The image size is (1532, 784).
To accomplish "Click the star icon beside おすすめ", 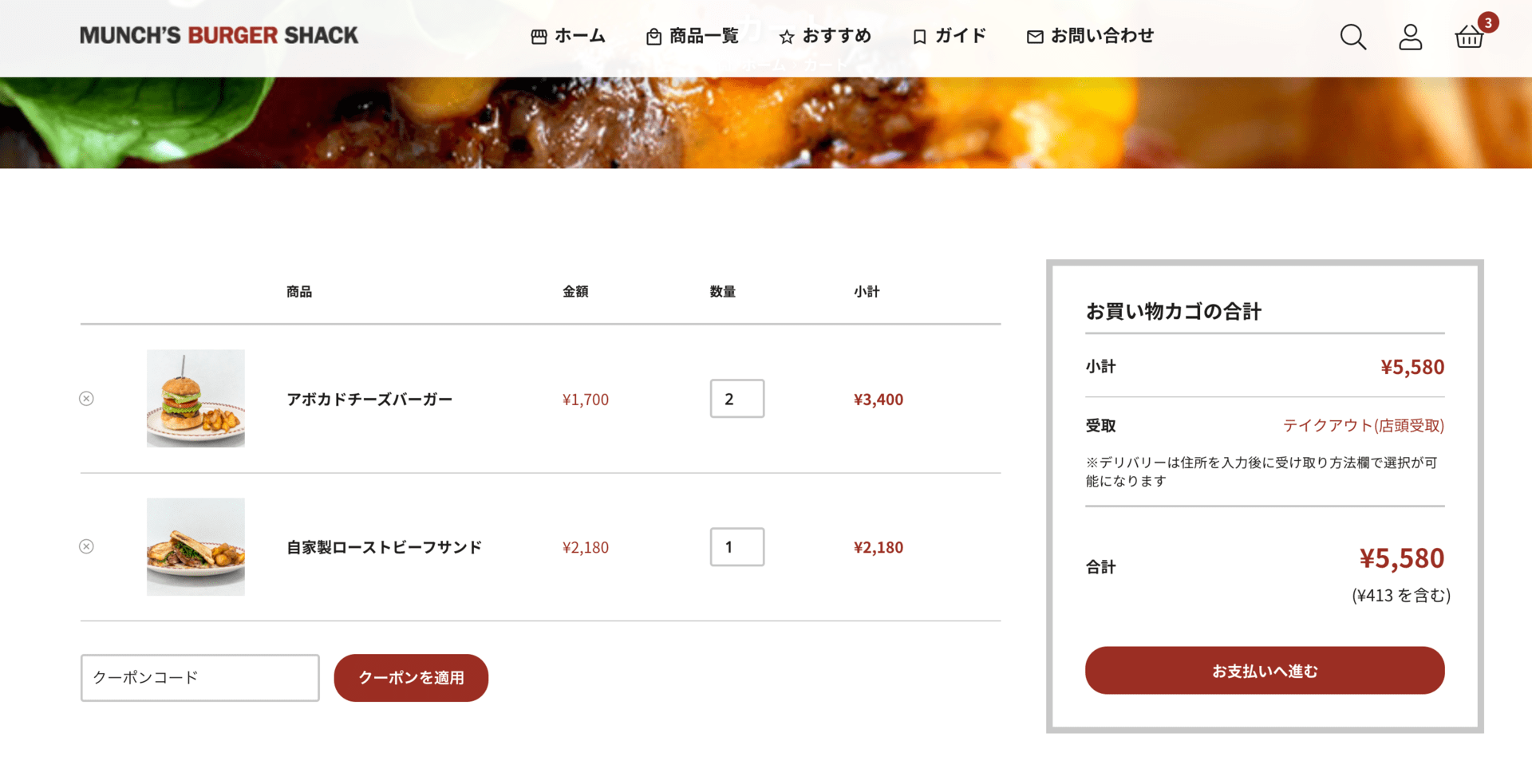I will click(x=787, y=37).
